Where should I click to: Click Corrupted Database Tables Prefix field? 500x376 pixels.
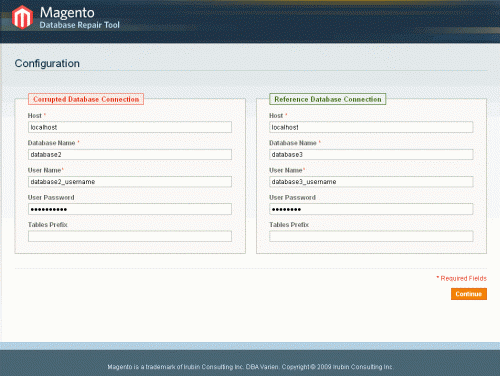point(130,236)
